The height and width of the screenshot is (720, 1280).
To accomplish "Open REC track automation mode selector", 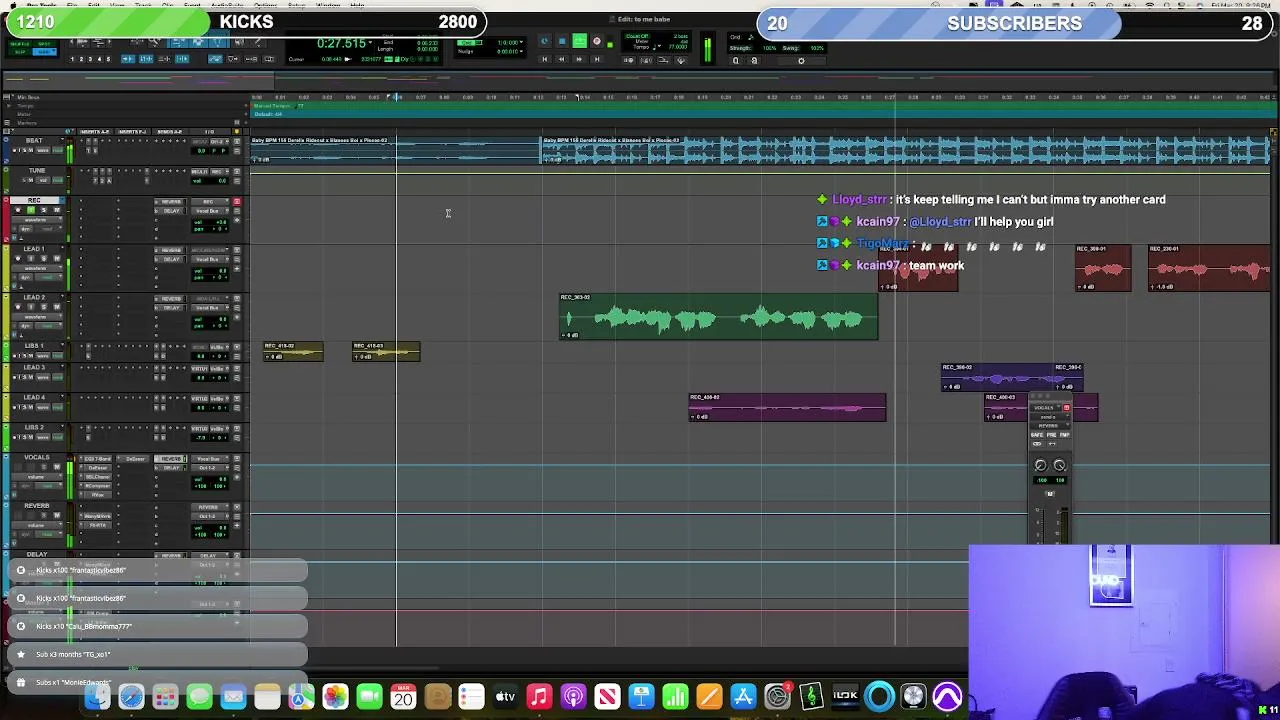I will pos(48,229).
